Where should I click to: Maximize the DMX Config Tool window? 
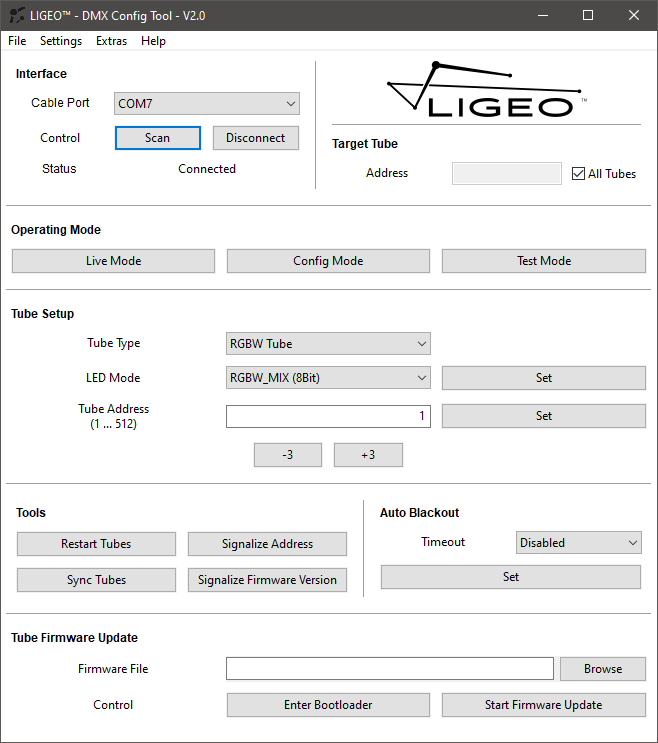click(588, 16)
